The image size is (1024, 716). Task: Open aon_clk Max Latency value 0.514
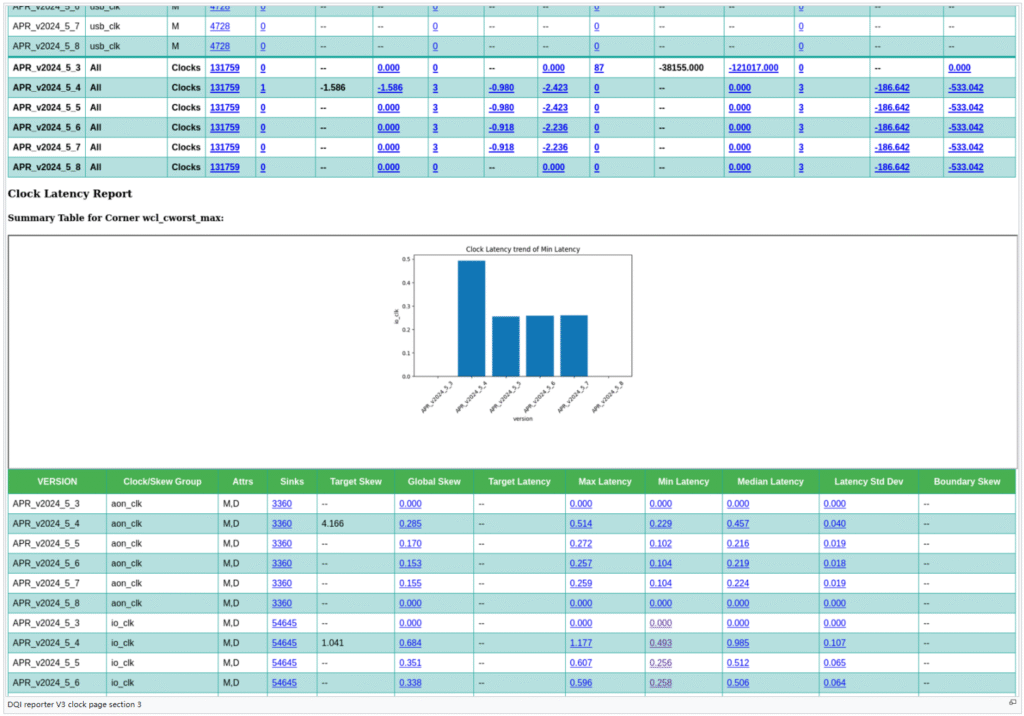coord(580,523)
